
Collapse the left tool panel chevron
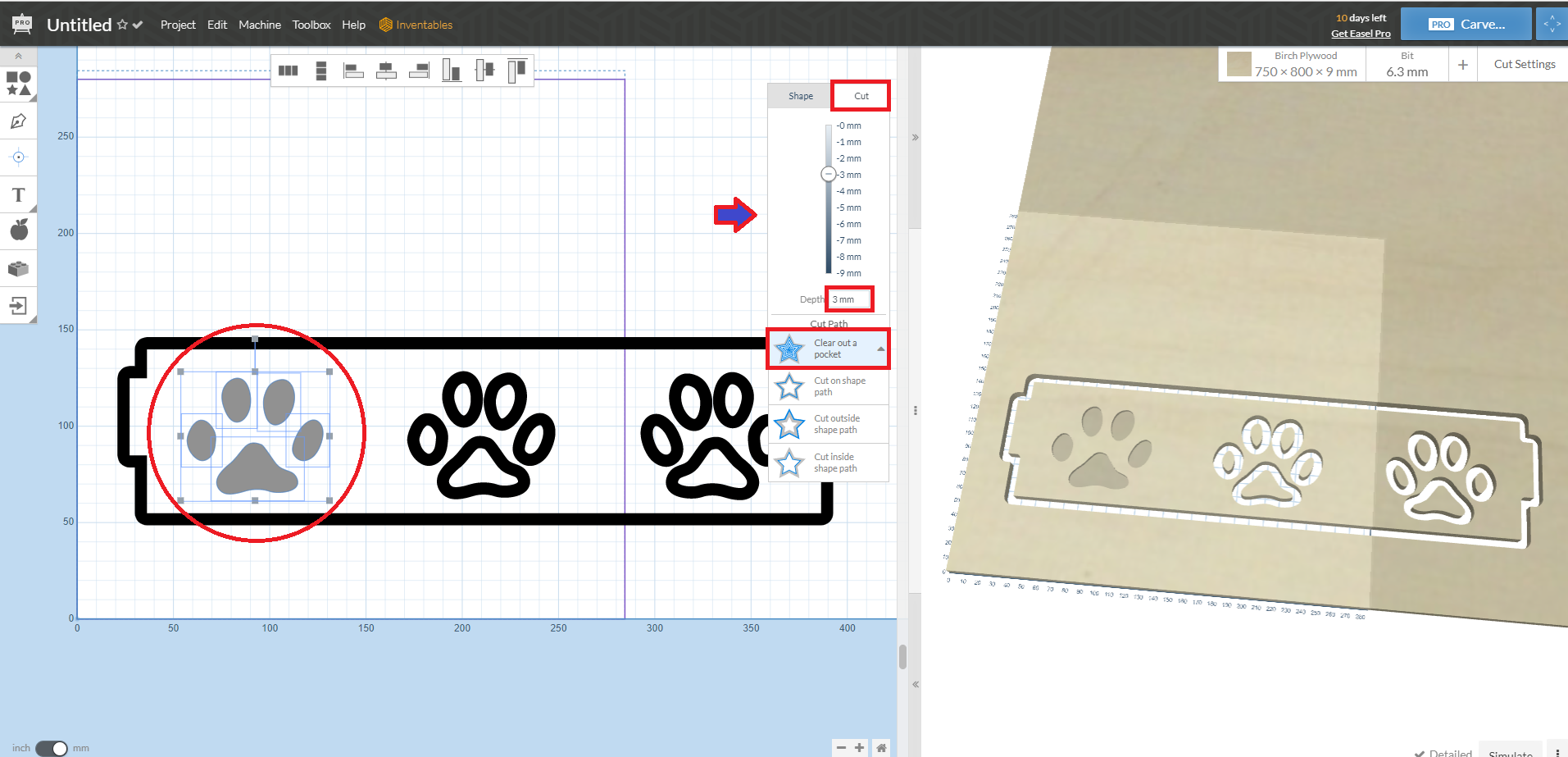pyautogui.click(x=18, y=56)
